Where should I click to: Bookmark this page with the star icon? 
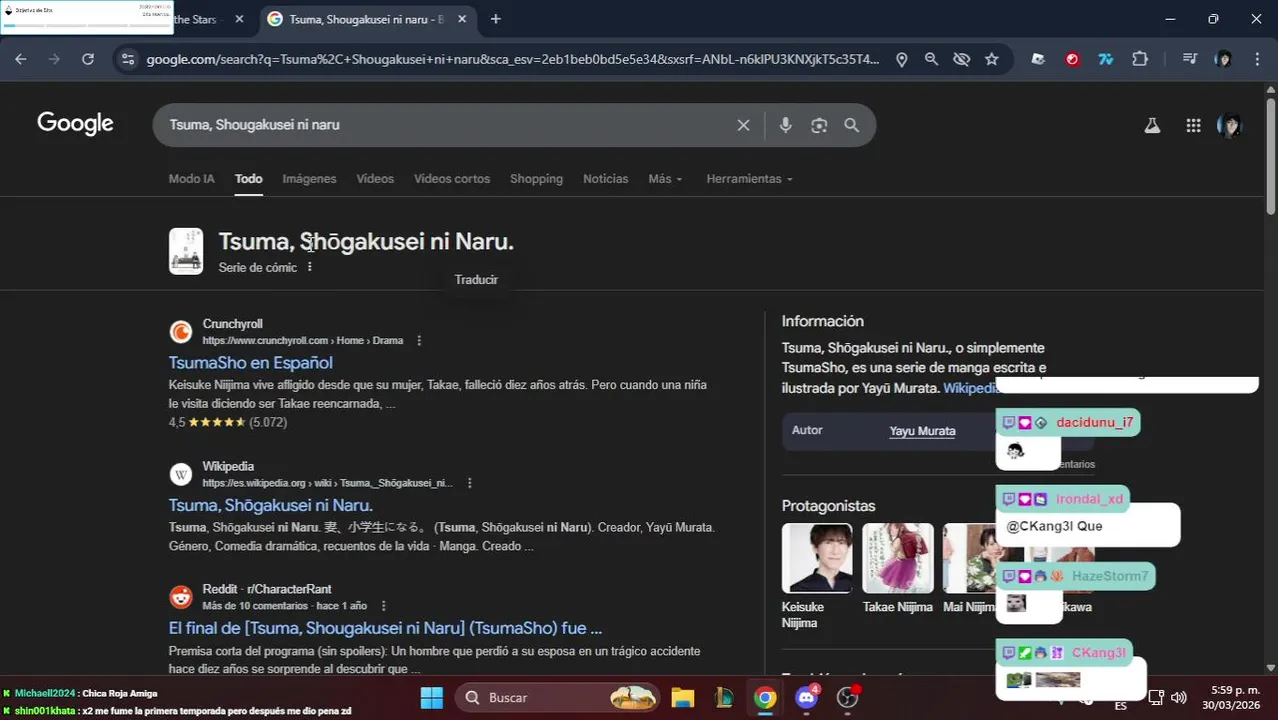(991, 59)
